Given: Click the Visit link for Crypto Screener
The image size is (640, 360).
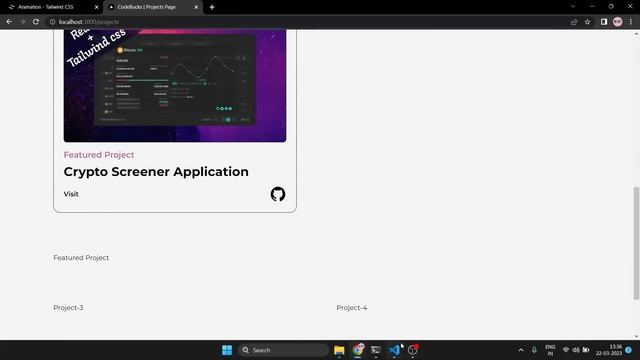Looking at the screenshot, I should pyautogui.click(x=71, y=194).
